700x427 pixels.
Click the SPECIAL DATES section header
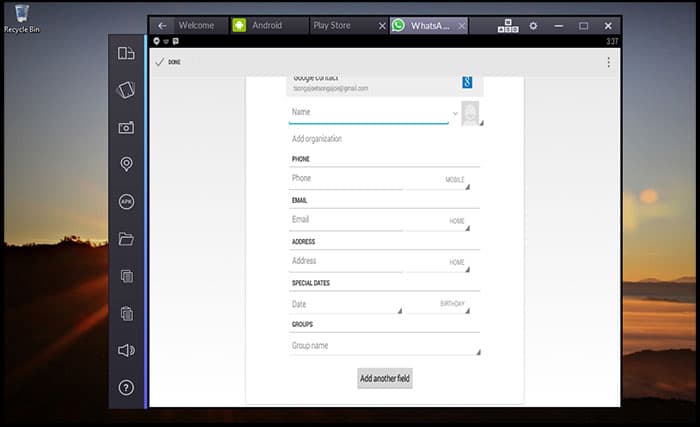[x=311, y=283]
